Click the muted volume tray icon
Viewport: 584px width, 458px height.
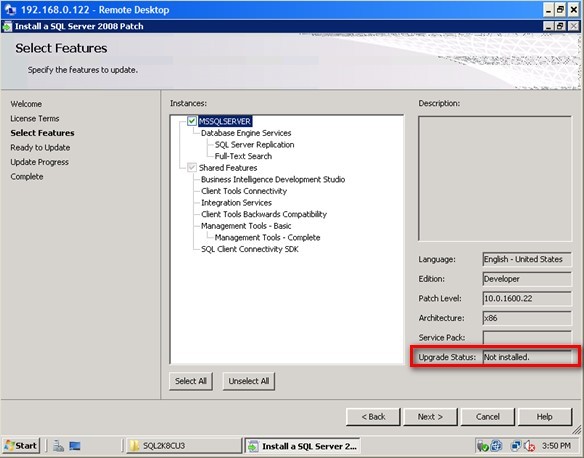point(529,446)
